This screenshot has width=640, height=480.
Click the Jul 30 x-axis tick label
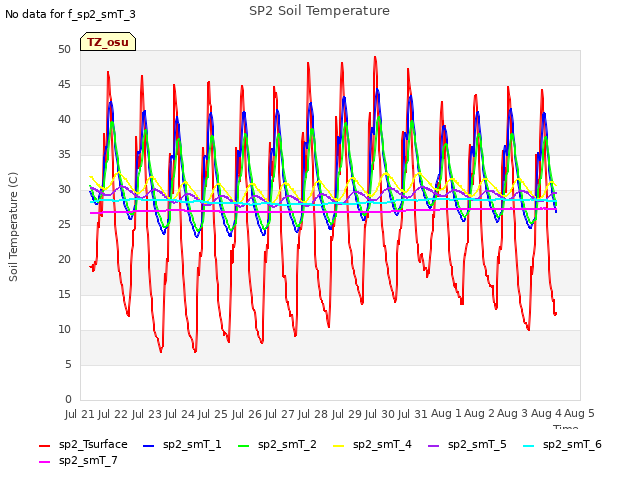pyautogui.click(x=381, y=414)
